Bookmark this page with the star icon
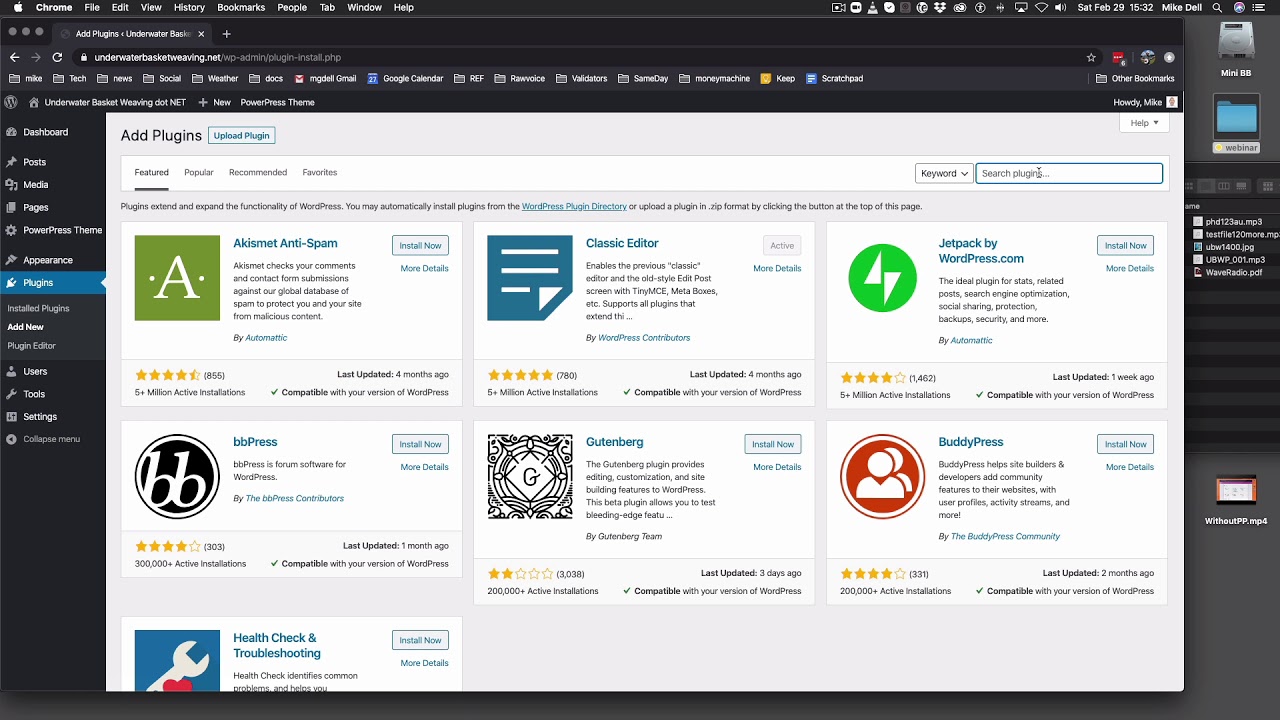The width and height of the screenshot is (1280, 720). pyautogui.click(x=1091, y=57)
